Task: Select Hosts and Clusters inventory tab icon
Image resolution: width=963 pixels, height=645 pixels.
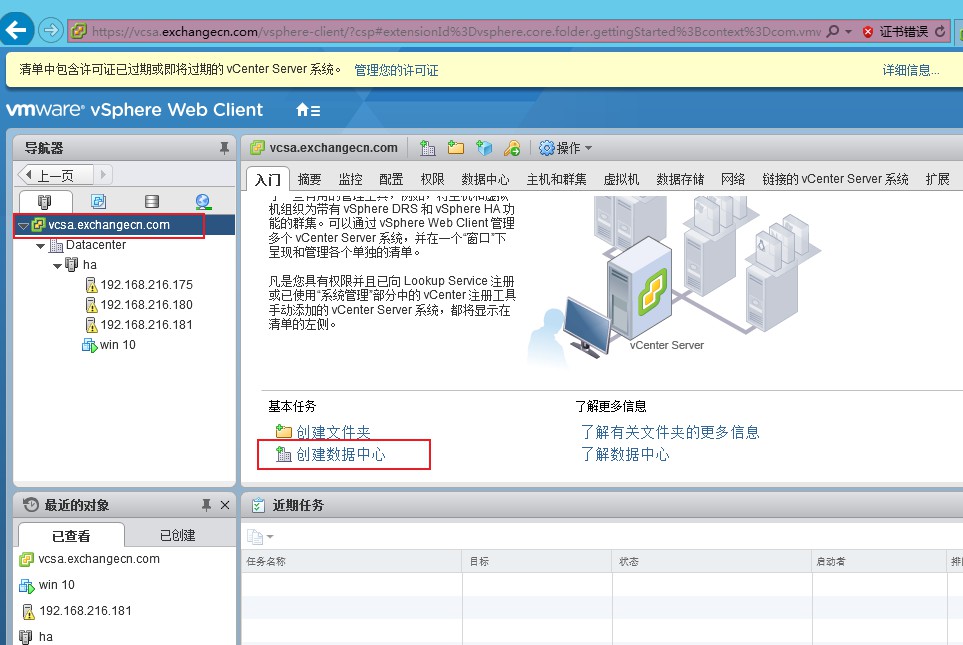Action: [45, 201]
